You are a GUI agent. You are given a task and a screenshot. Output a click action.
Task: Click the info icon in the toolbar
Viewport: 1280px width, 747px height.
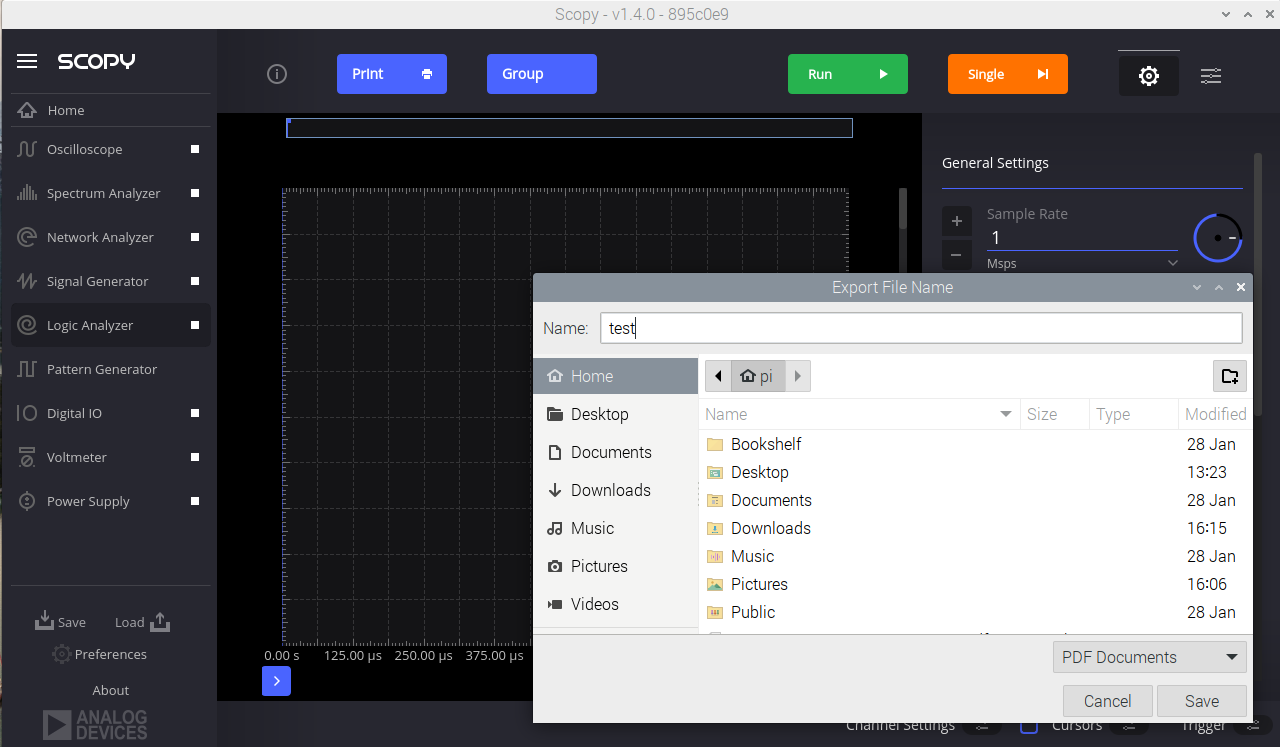(278, 74)
